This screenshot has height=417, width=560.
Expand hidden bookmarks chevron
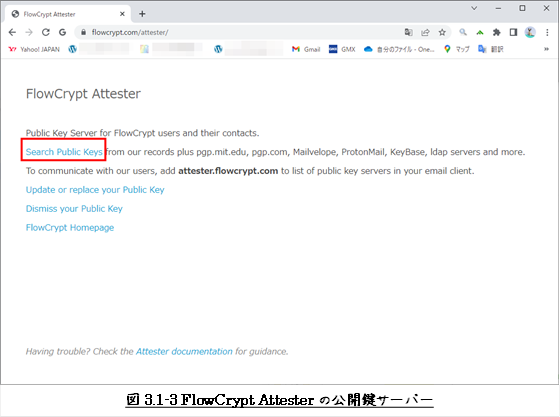click(x=546, y=49)
